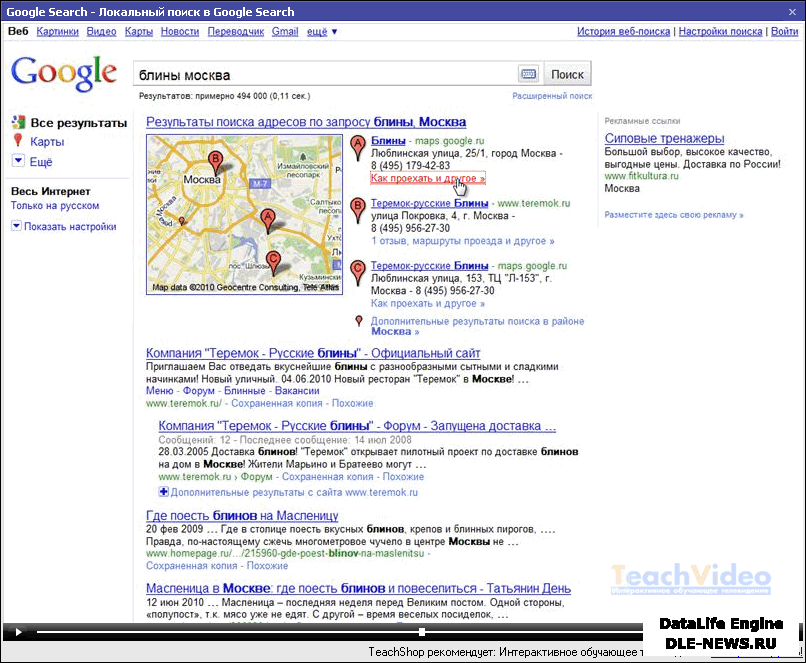Click the www.fitkultura.ru ad URL

(x=642, y=176)
